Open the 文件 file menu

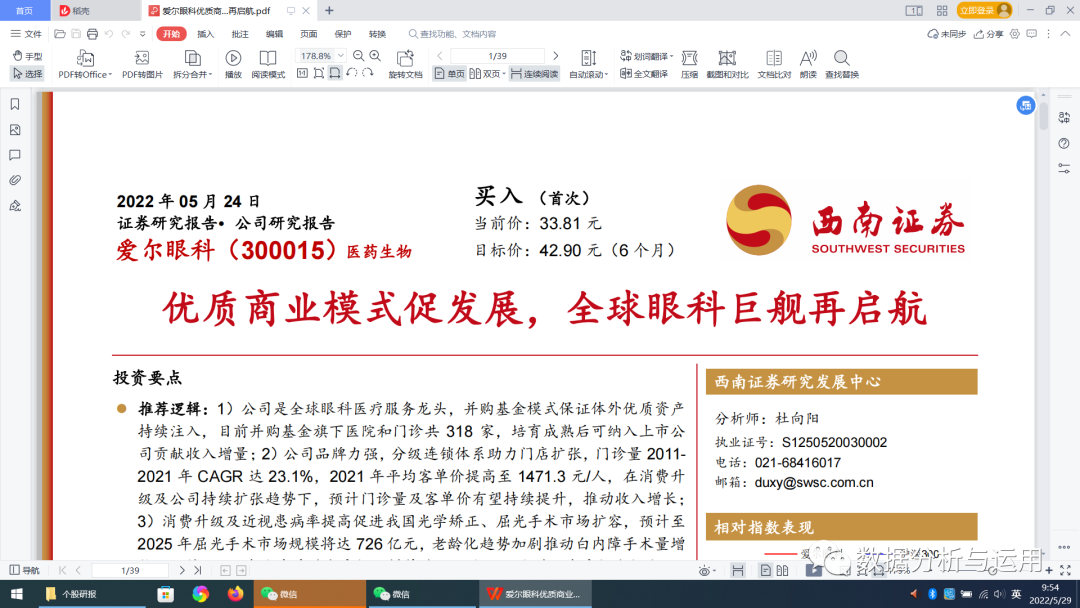click(x=26, y=34)
